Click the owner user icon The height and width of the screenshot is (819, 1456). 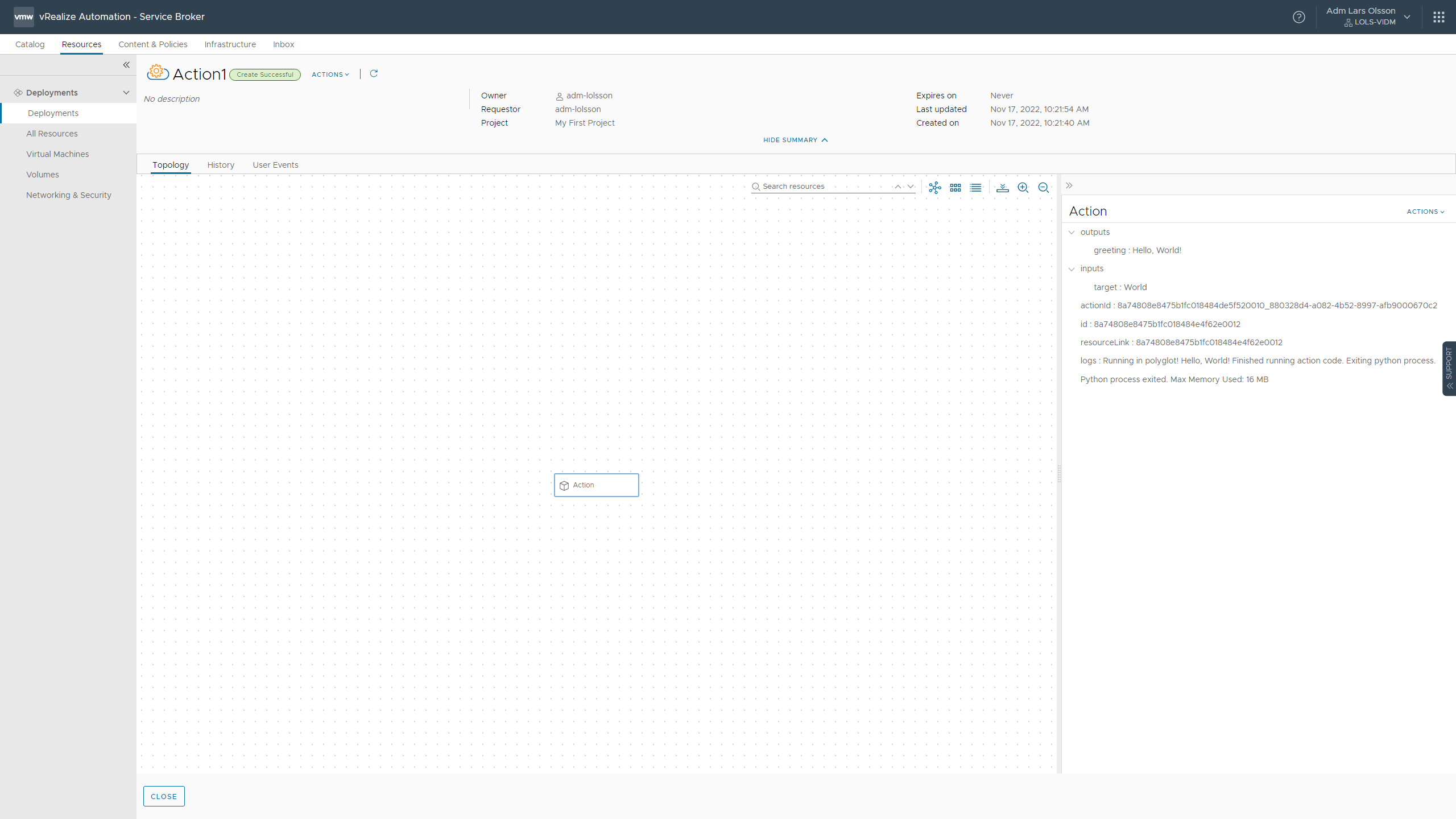(x=560, y=97)
